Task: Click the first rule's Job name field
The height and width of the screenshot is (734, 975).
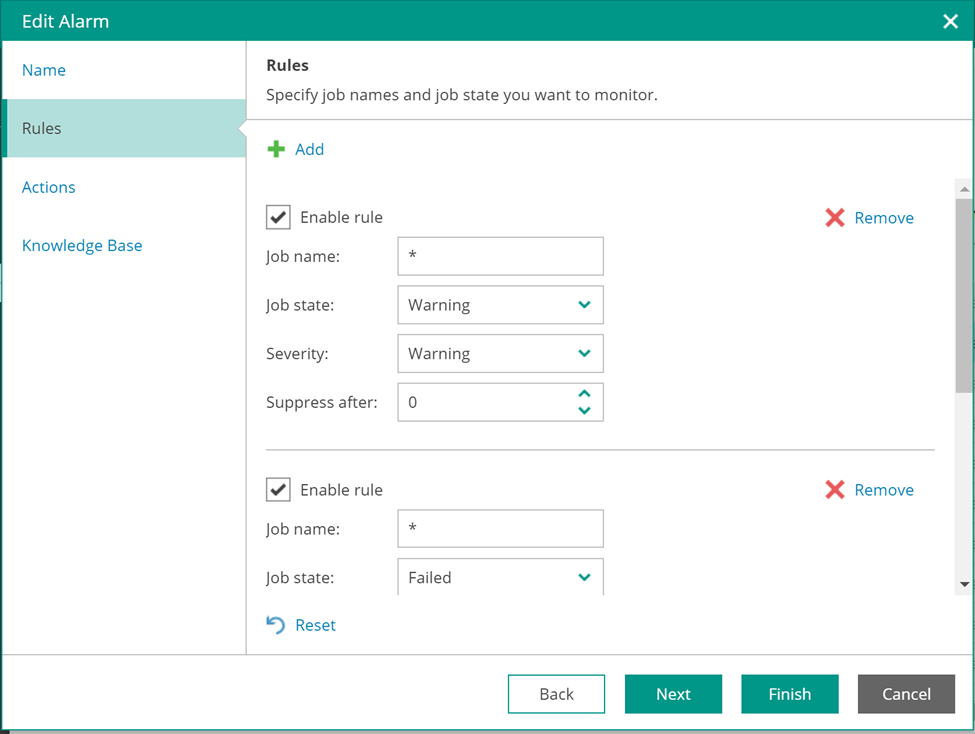Action: (x=500, y=256)
